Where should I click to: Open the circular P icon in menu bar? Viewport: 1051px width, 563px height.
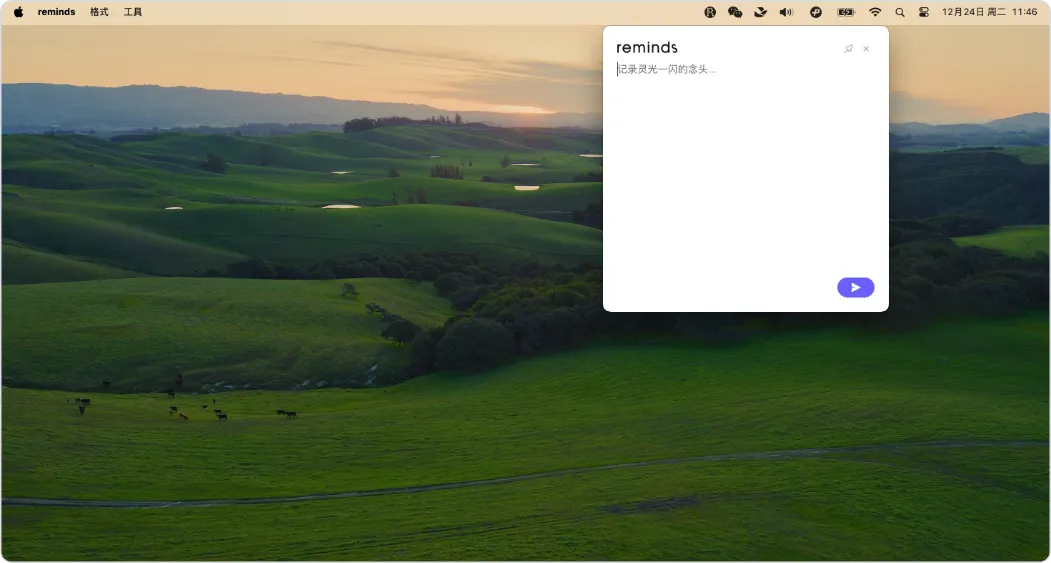tap(816, 12)
